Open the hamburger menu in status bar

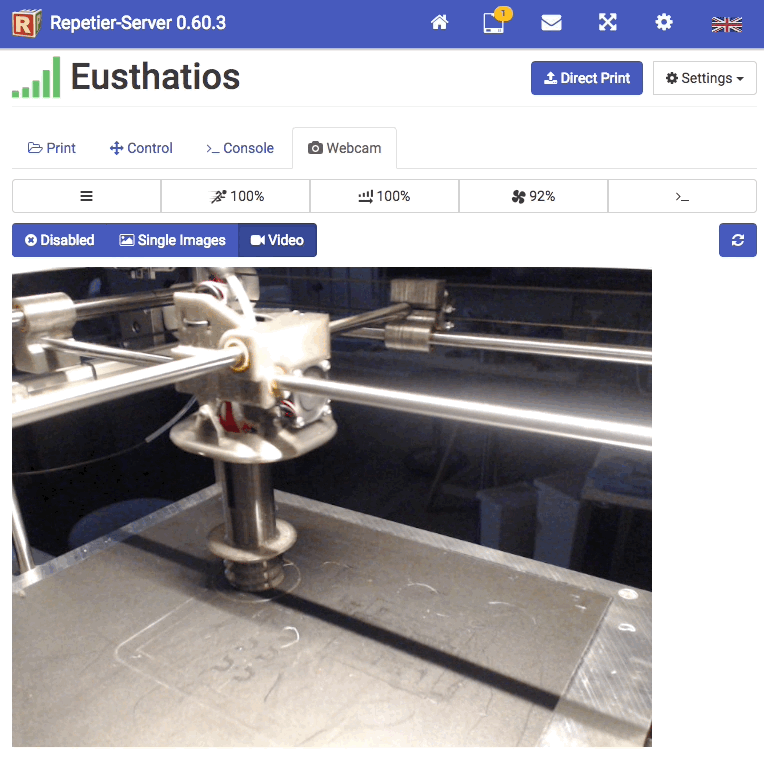pos(87,197)
